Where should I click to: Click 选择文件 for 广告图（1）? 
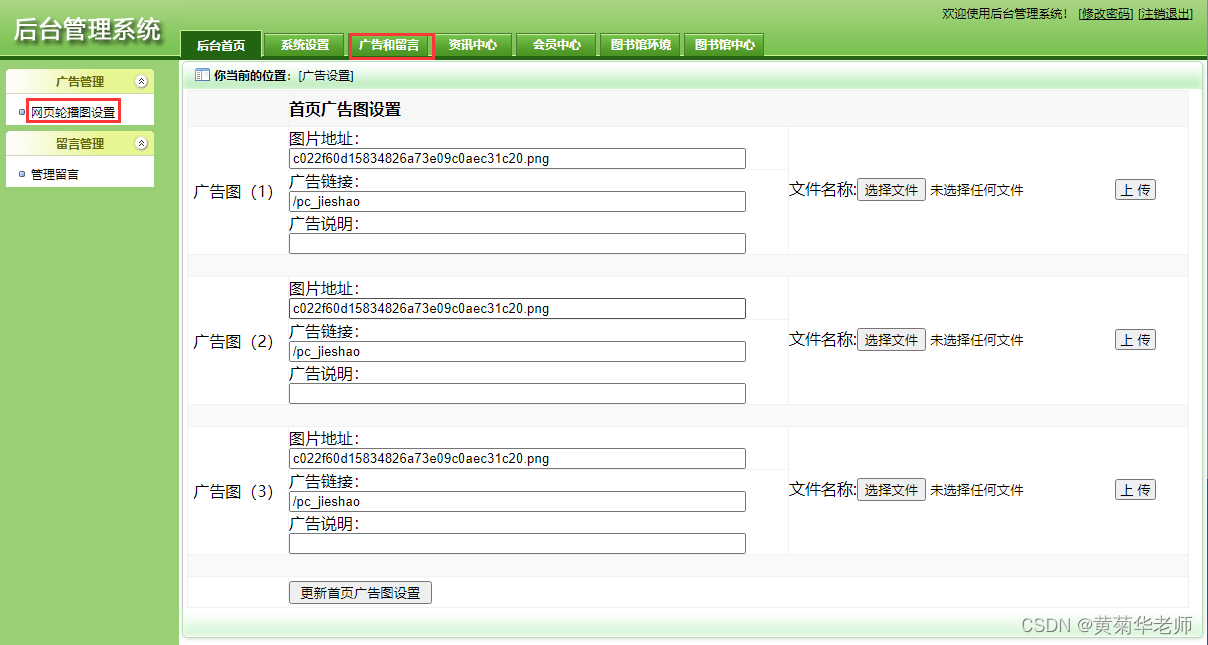pyautogui.click(x=891, y=190)
